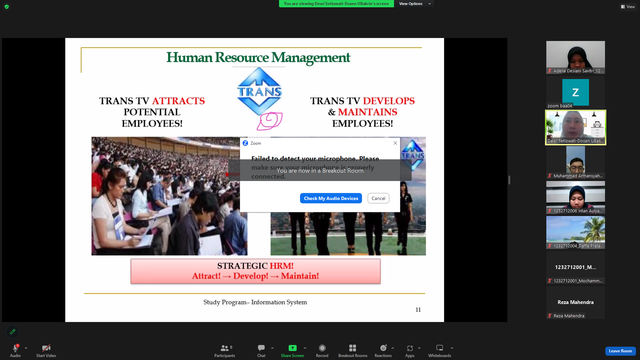Click the blue Leave Room button
The height and width of the screenshot is (360, 640).
(620, 351)
